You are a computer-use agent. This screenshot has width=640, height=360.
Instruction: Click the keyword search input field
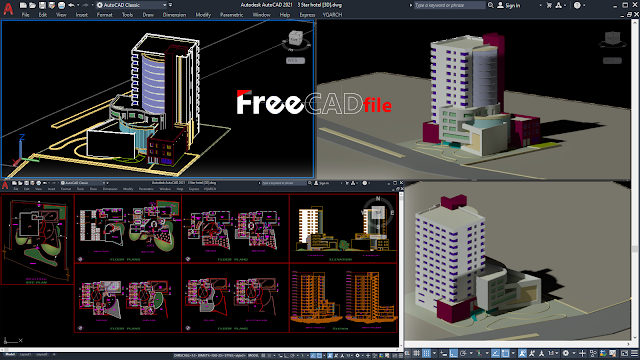(449, 5)
